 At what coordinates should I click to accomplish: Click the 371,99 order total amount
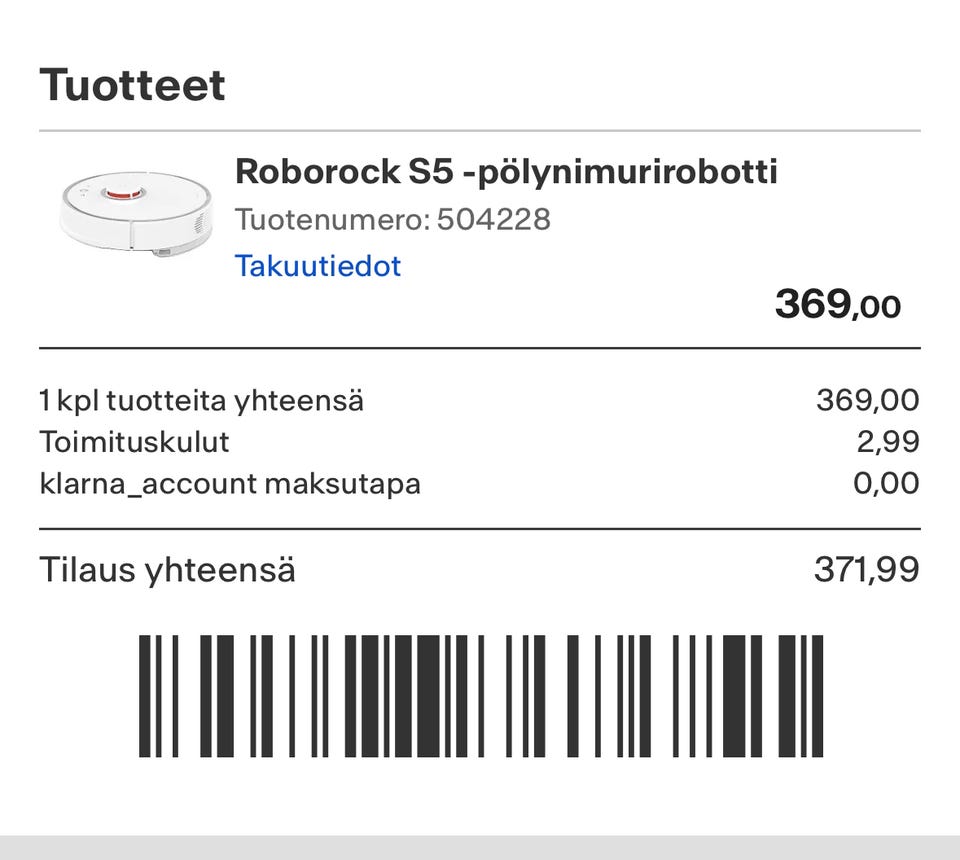[x=866, y=571]
